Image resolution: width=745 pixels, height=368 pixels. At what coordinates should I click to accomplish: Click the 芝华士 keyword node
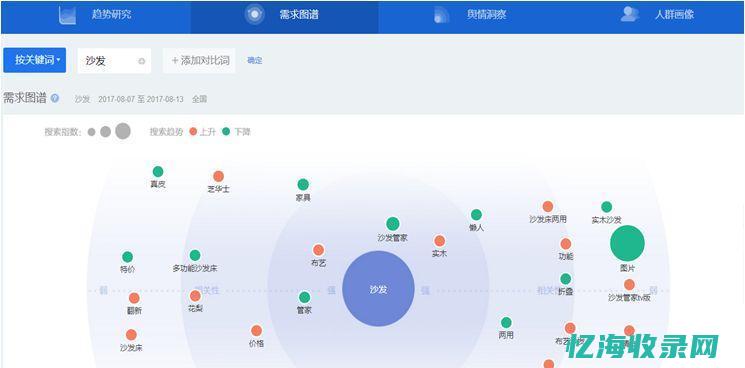(x=218, y=176)
